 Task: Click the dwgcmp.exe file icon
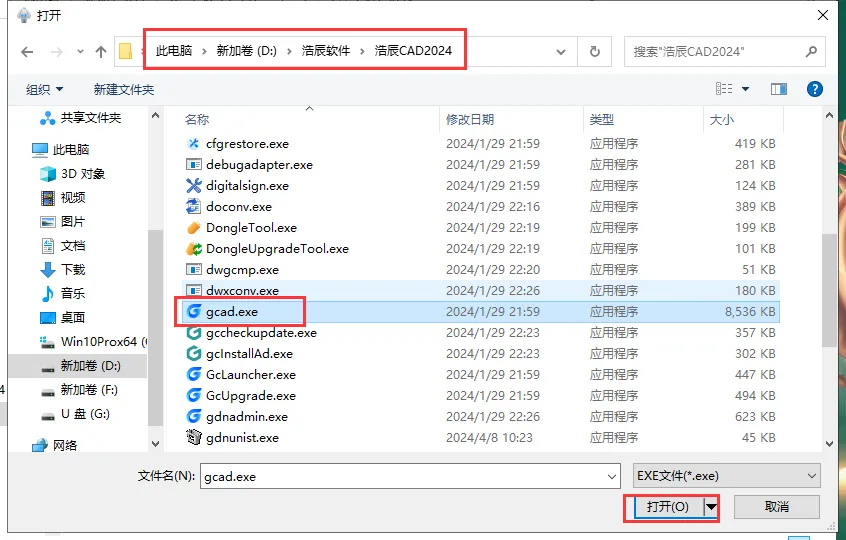point(193,270)
